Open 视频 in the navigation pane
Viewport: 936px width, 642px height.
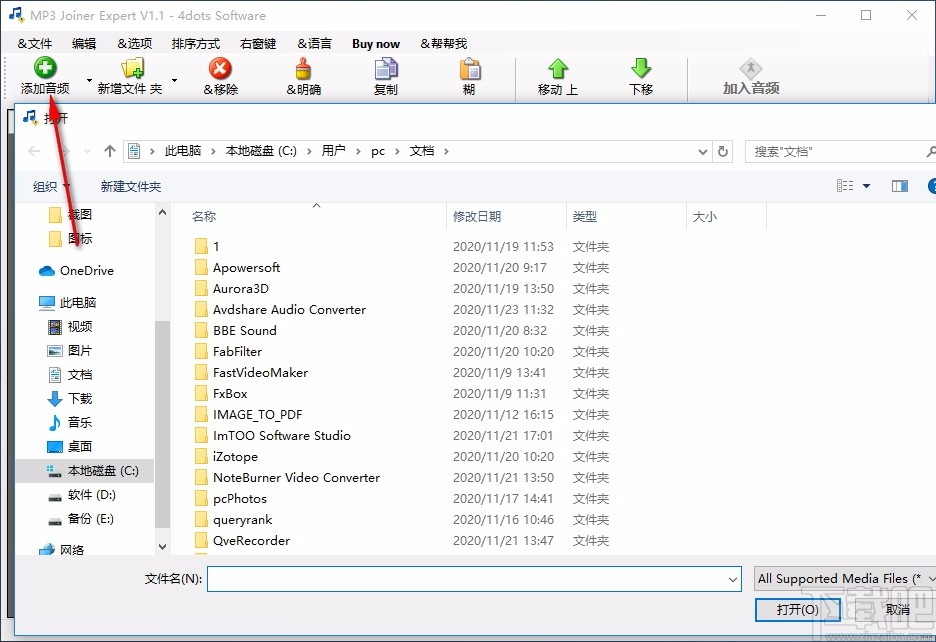point(70,326)
